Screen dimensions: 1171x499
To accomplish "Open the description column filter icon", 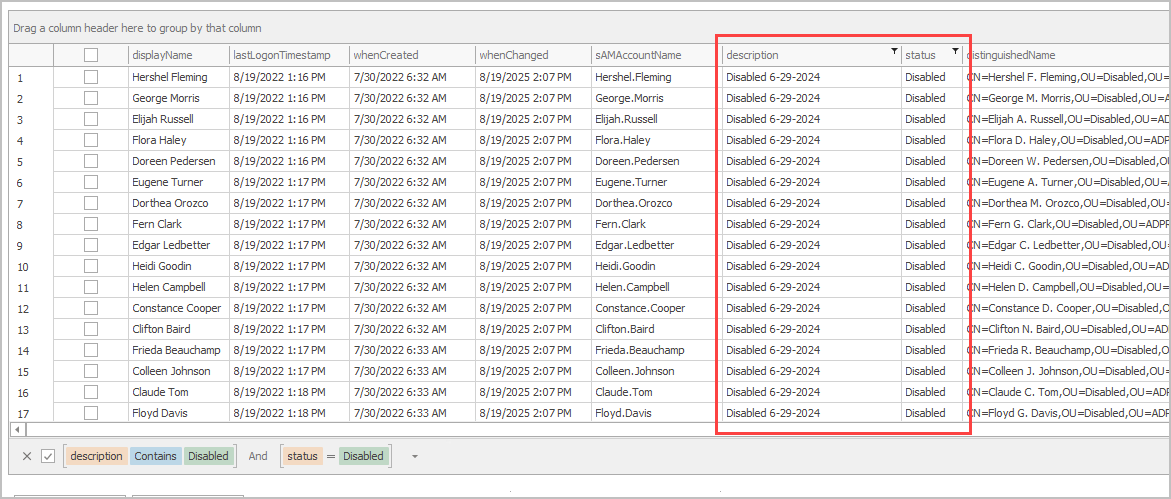I will point(894,51).
